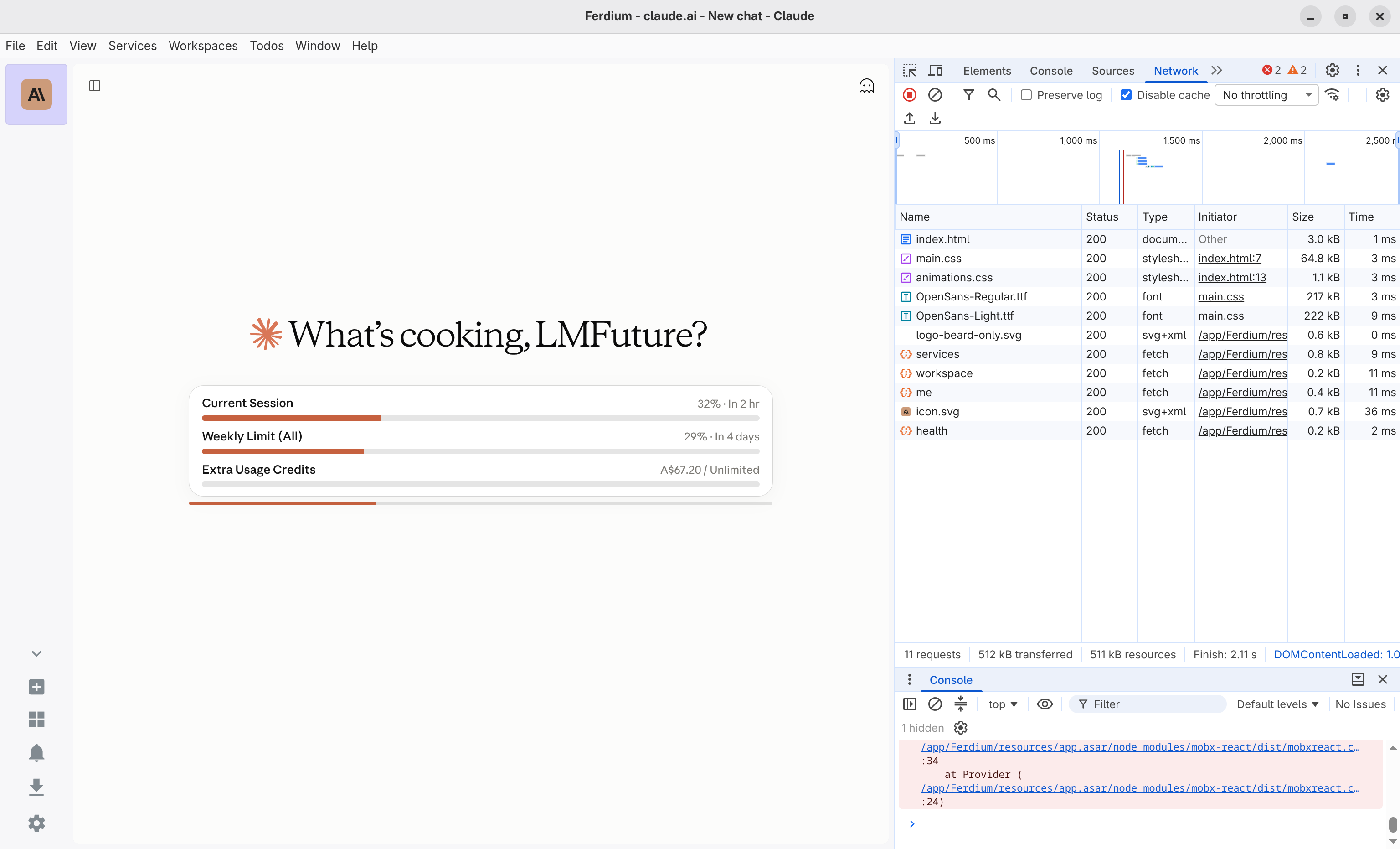
Task: Stop recording network log
Action: [x=910, y=95]
